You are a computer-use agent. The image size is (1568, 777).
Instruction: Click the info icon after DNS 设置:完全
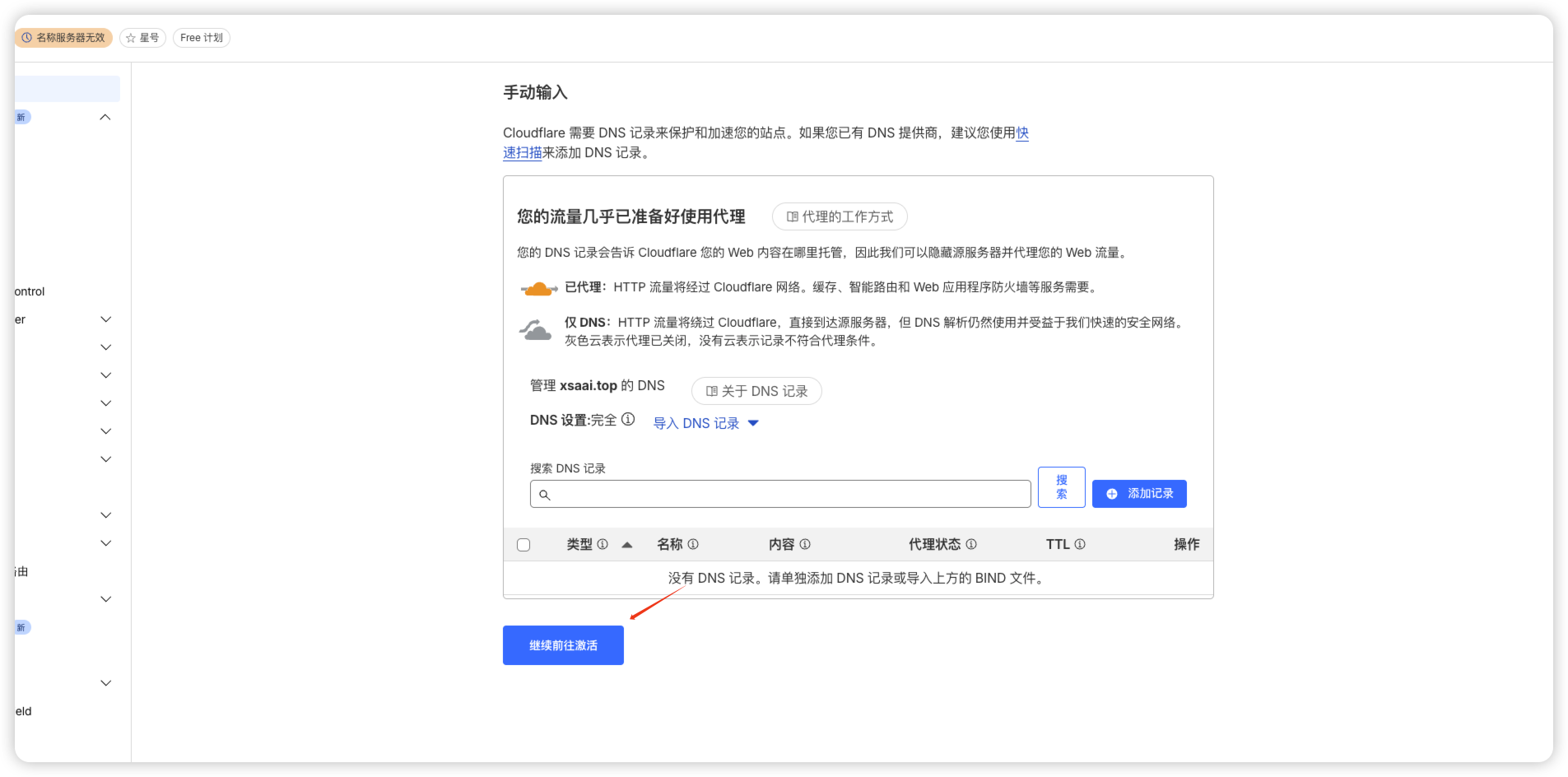pyautogui.click(x=628, y=420)
